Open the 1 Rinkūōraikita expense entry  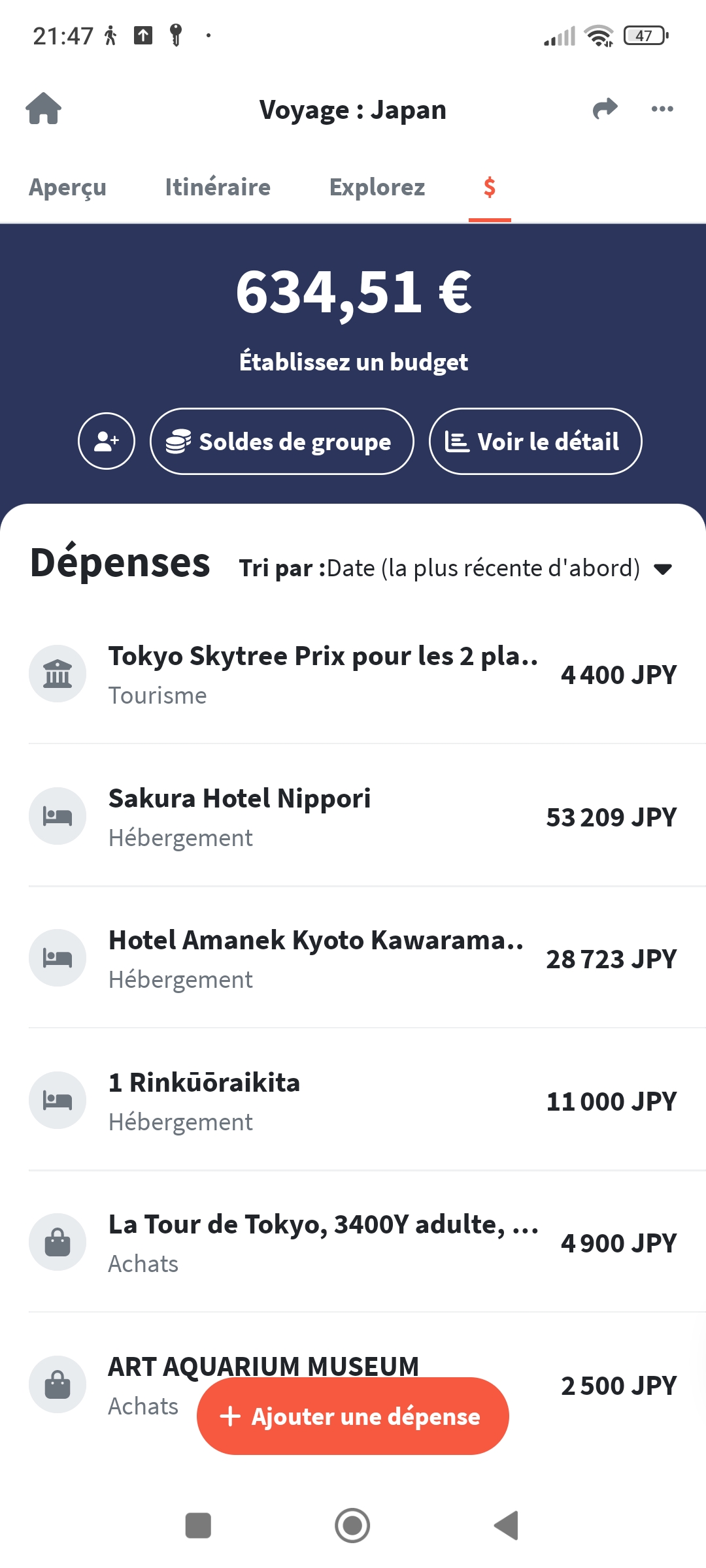353,1101
